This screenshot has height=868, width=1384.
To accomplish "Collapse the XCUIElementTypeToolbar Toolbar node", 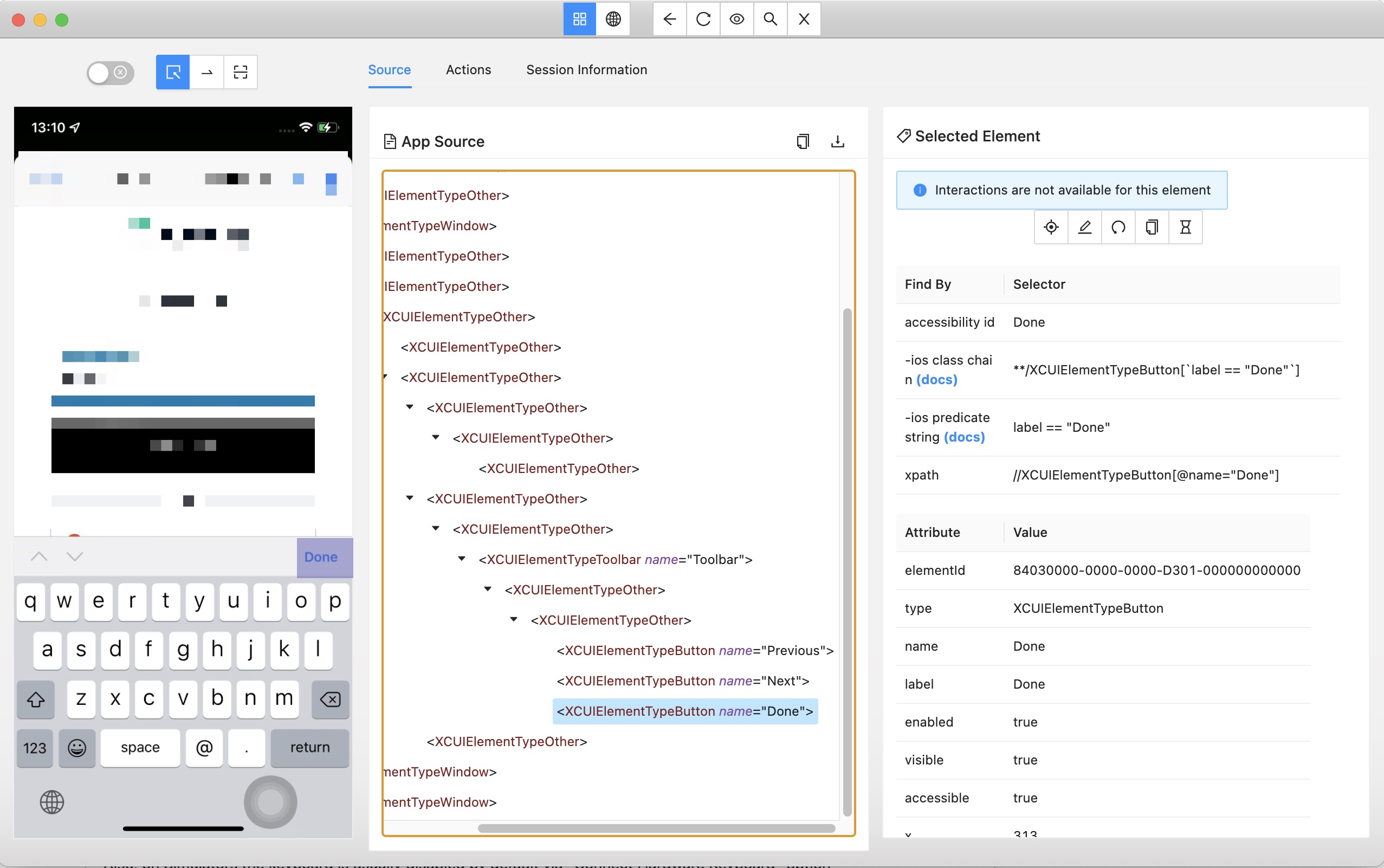I will tap(462, 559).
